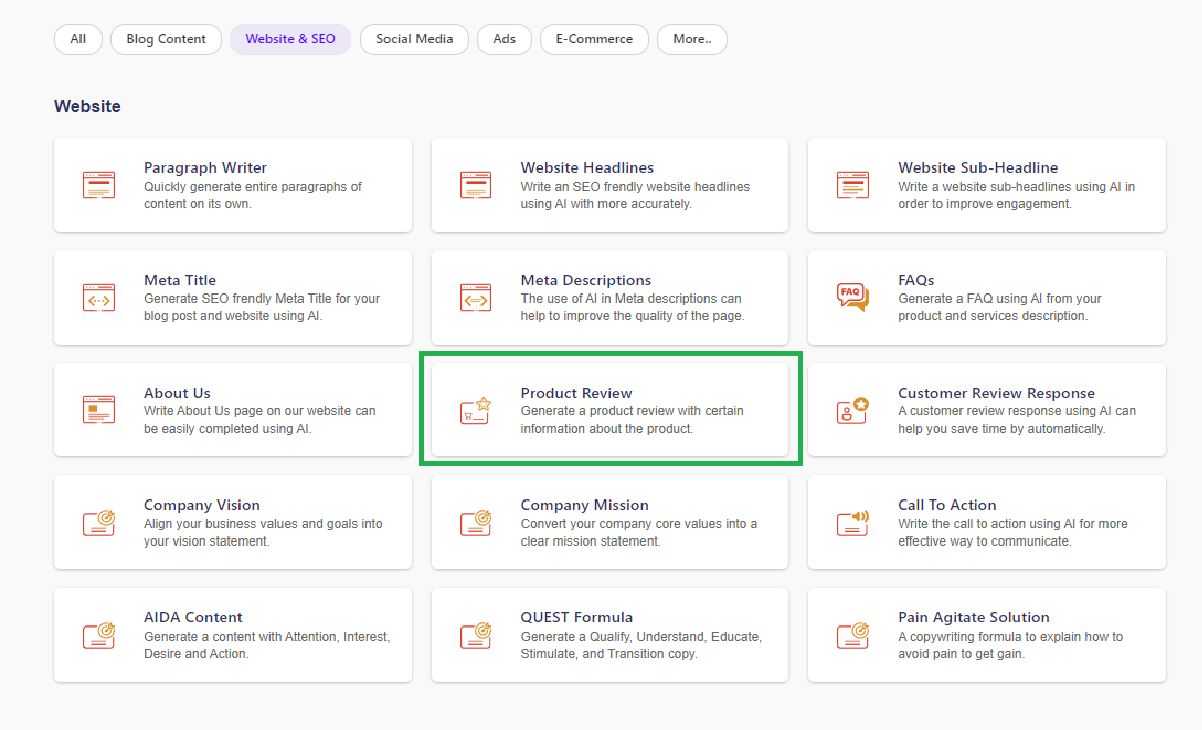Viewport: 1202px width, 730px height.
Task: Expand the More.. categories menu
Action: click(692, 39)
